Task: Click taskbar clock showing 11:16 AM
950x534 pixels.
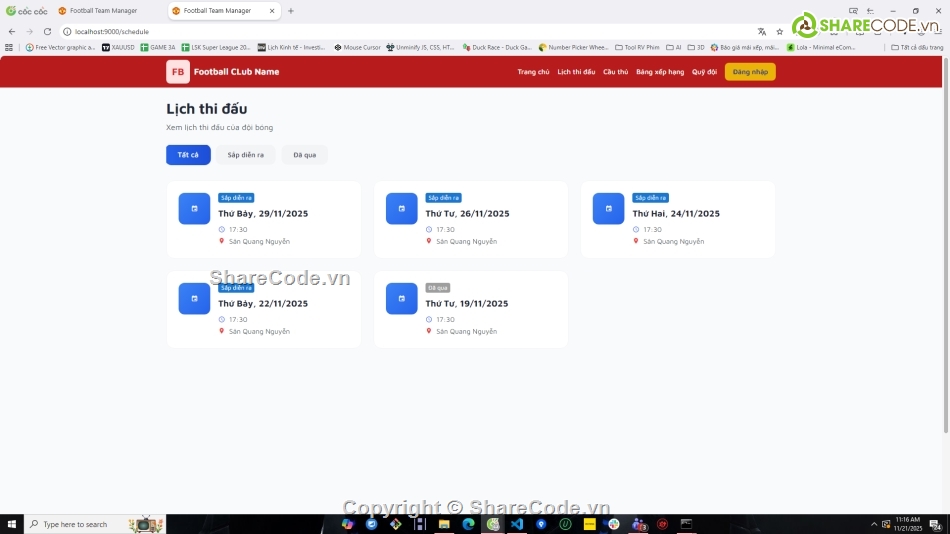Action: tap(908, 524)
